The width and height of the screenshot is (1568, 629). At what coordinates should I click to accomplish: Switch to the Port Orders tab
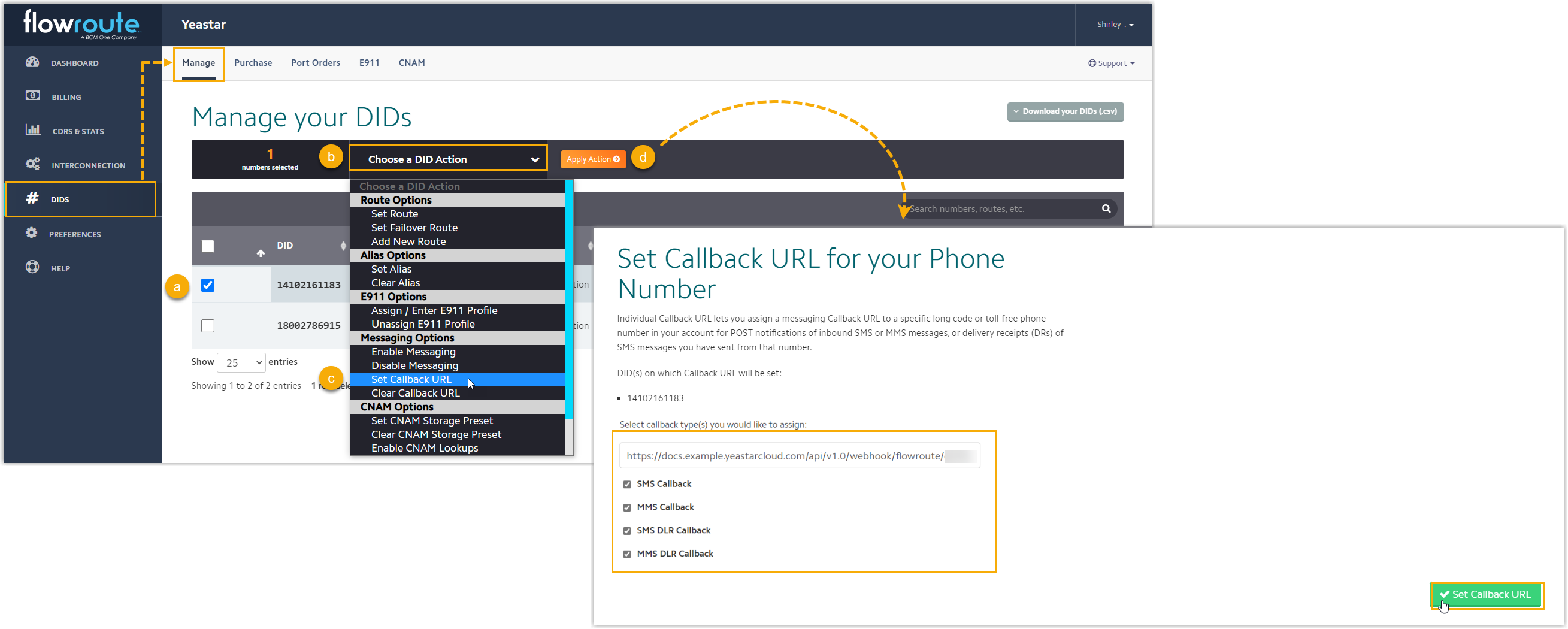coord(315,63)
